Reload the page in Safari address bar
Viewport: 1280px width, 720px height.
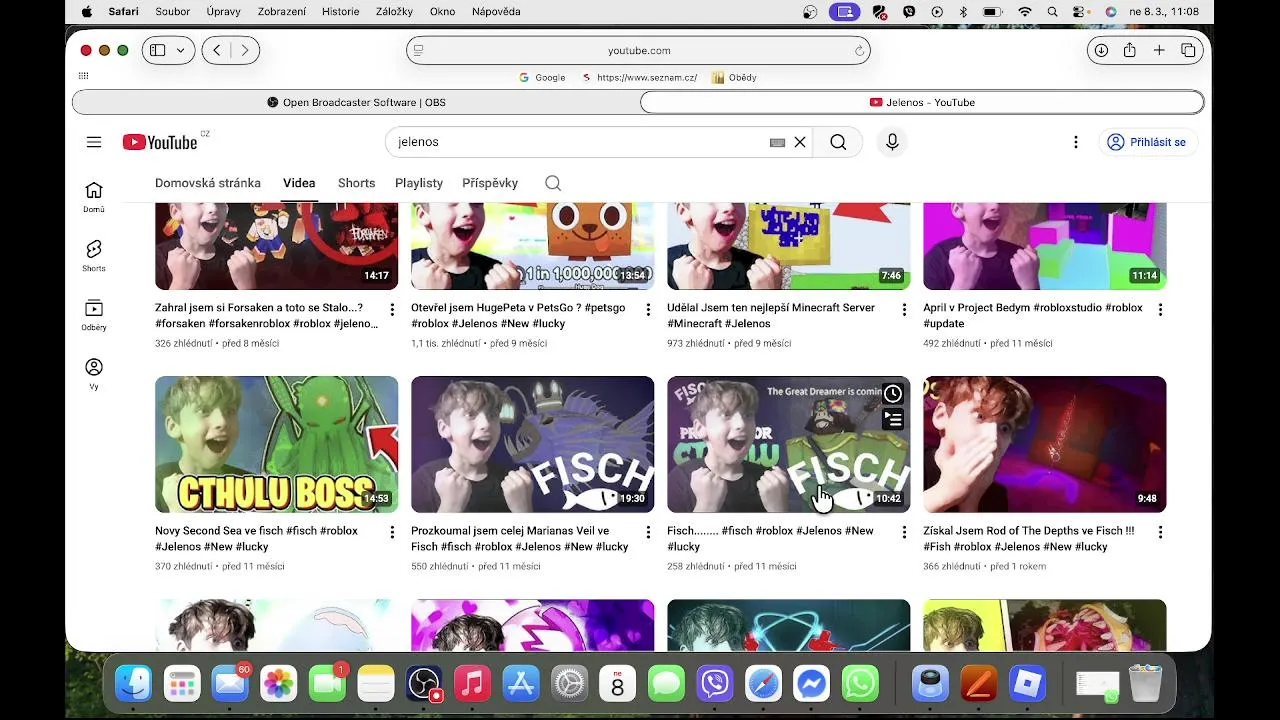tap(859, 51)
